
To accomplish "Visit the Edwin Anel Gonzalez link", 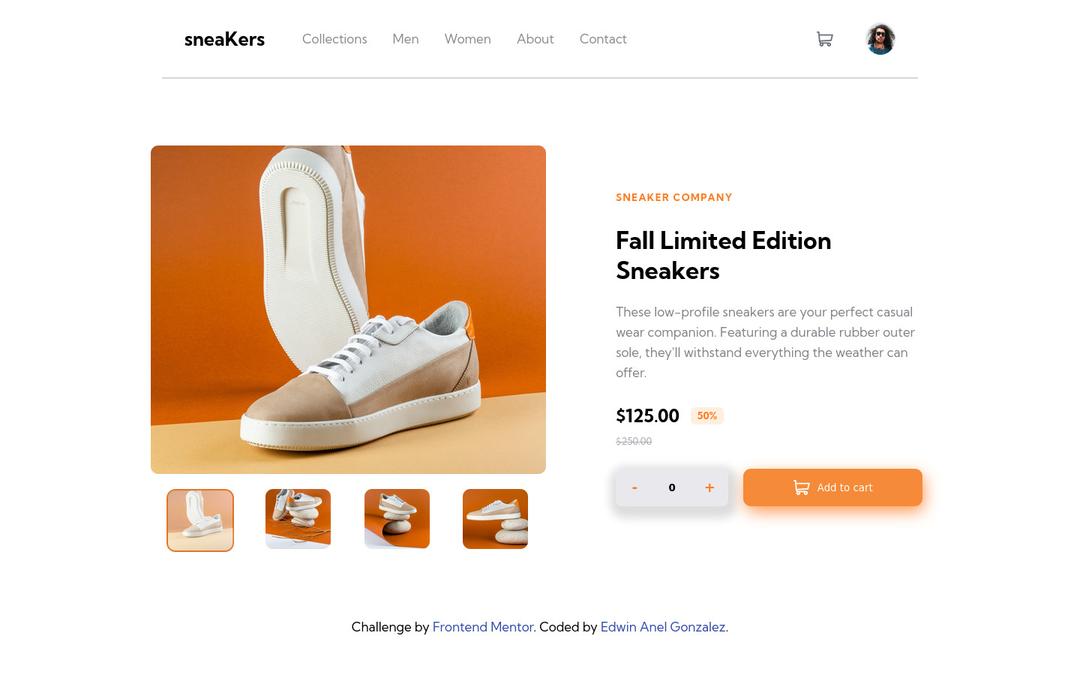I will pos(663,627).
